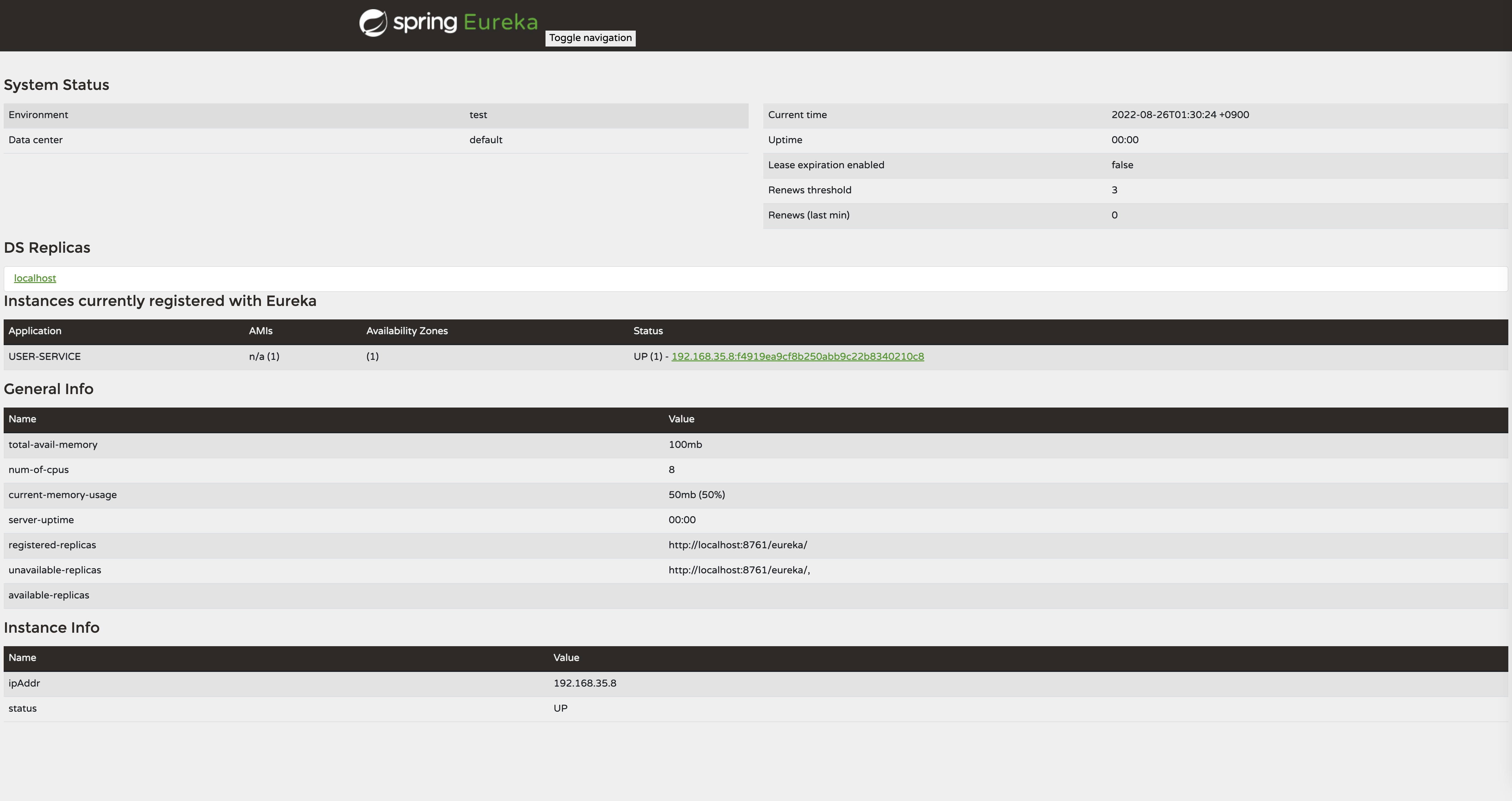Click the Instance Info heading
1512x801 pixels.
pos(52,628)
